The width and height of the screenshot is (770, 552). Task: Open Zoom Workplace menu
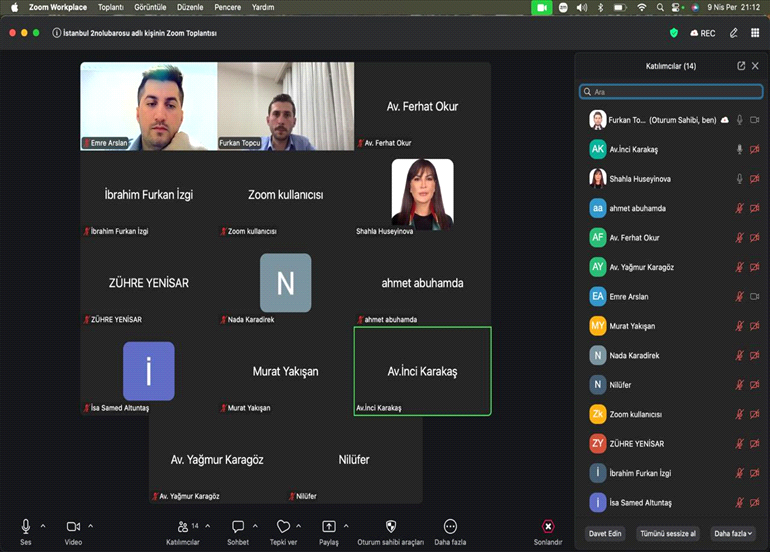click(x=58, y=7)
